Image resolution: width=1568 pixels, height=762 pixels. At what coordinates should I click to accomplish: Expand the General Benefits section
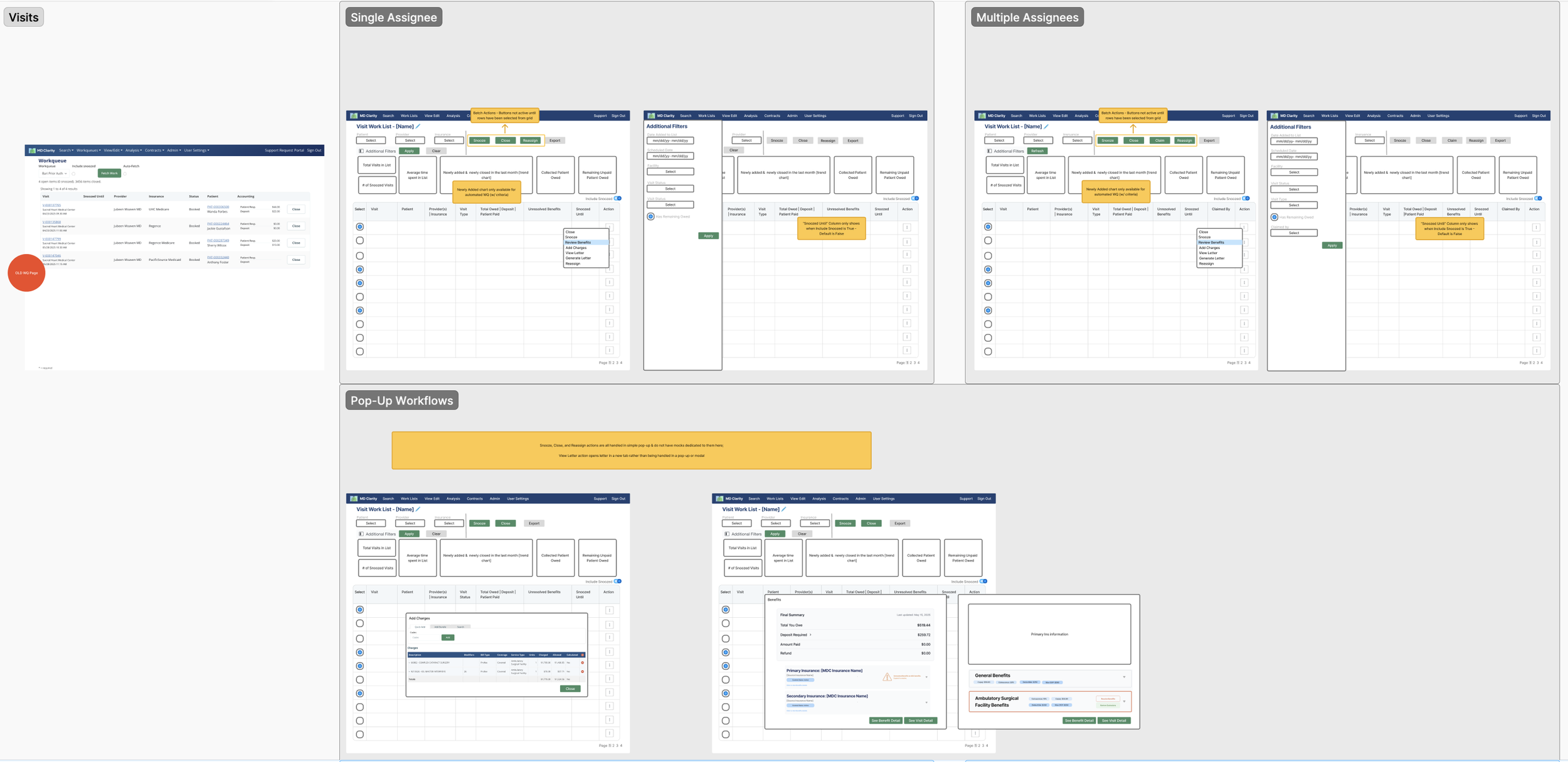1124,677
